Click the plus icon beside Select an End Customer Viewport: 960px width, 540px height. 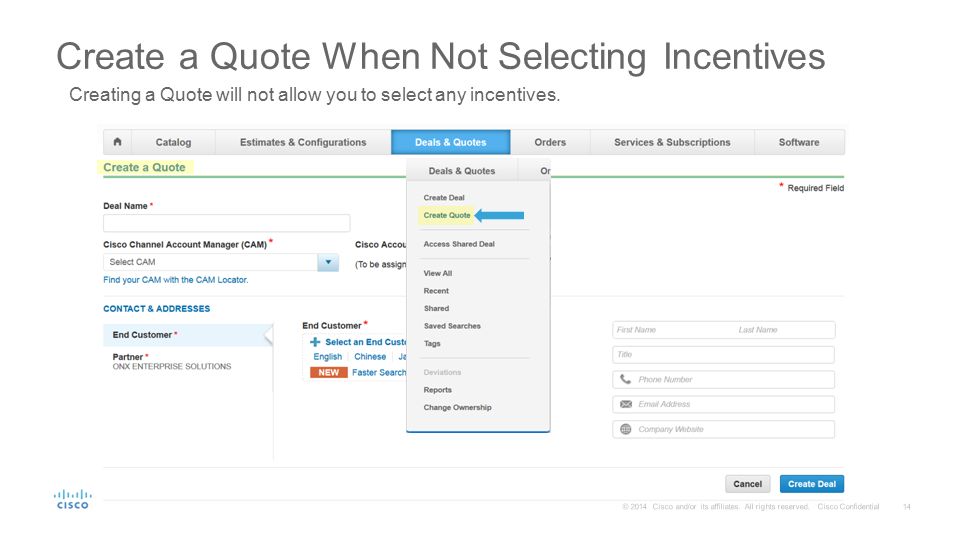pos(315,342)
